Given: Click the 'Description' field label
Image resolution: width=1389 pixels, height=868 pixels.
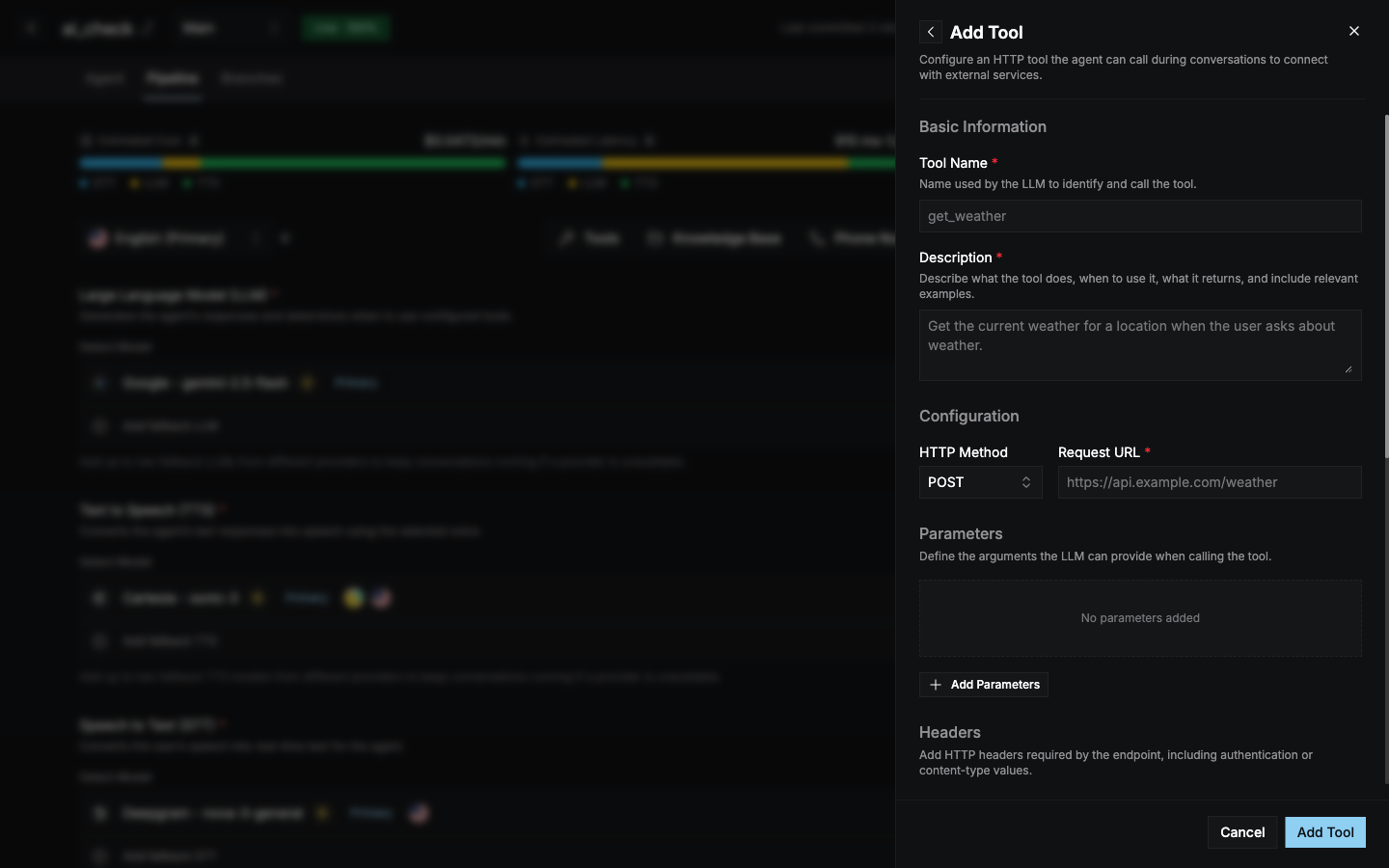Looking at the screenshot, I should [956, 258].
